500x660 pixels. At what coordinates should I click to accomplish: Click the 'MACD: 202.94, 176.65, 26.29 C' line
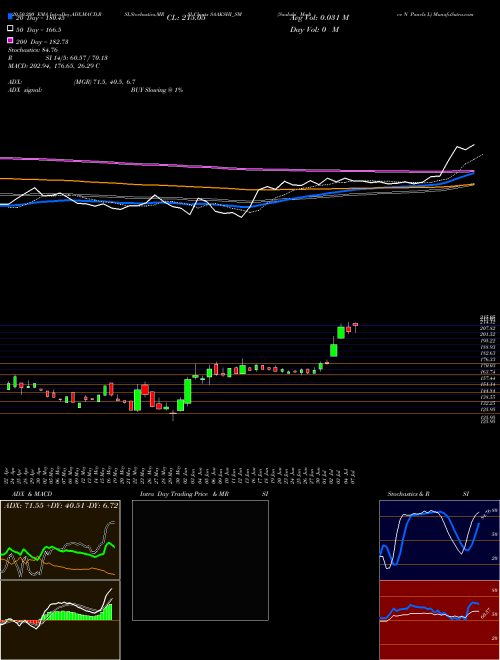[54, 66]
